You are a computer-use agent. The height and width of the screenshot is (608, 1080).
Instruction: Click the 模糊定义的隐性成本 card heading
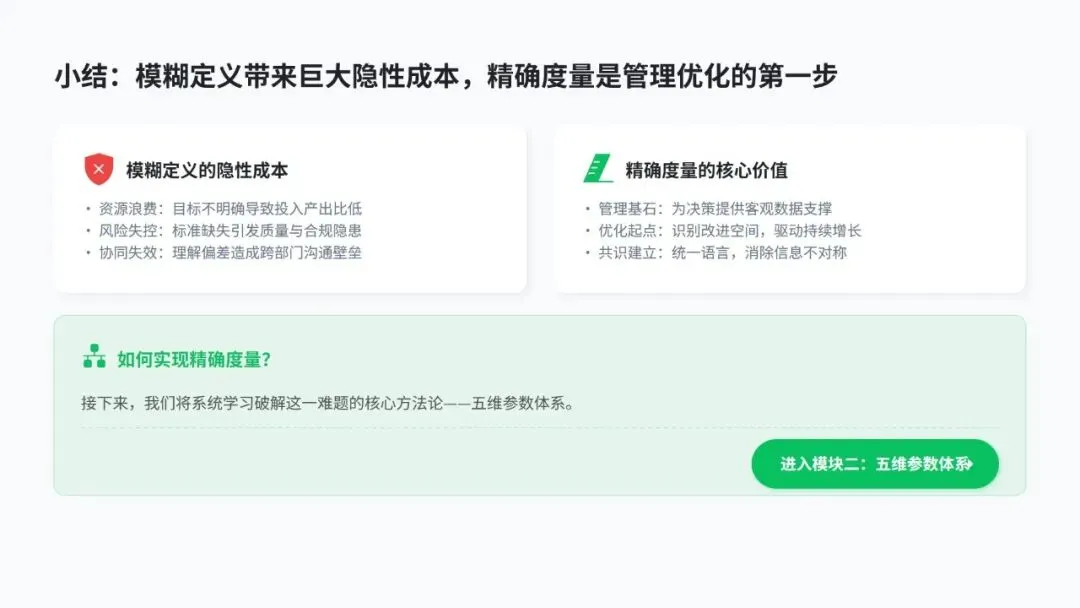pyautogui.click(x=207, y=170)
